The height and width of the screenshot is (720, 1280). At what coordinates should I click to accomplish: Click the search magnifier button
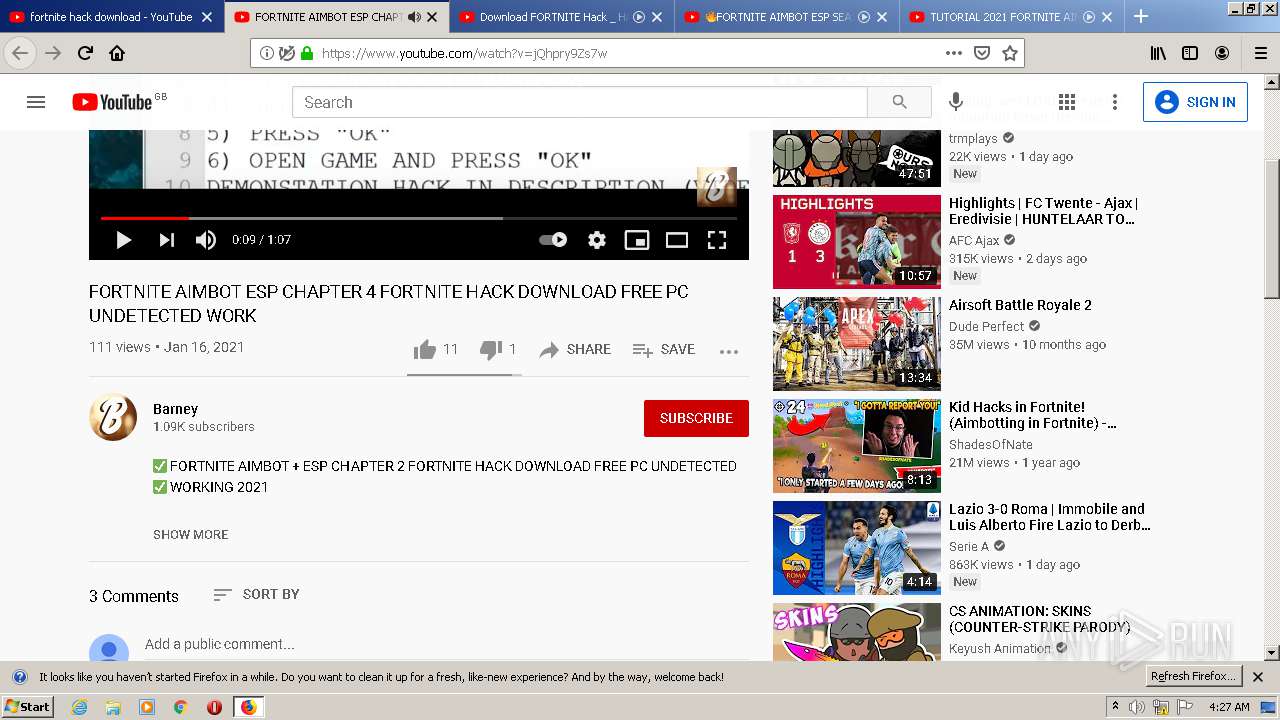pos(899,102)
